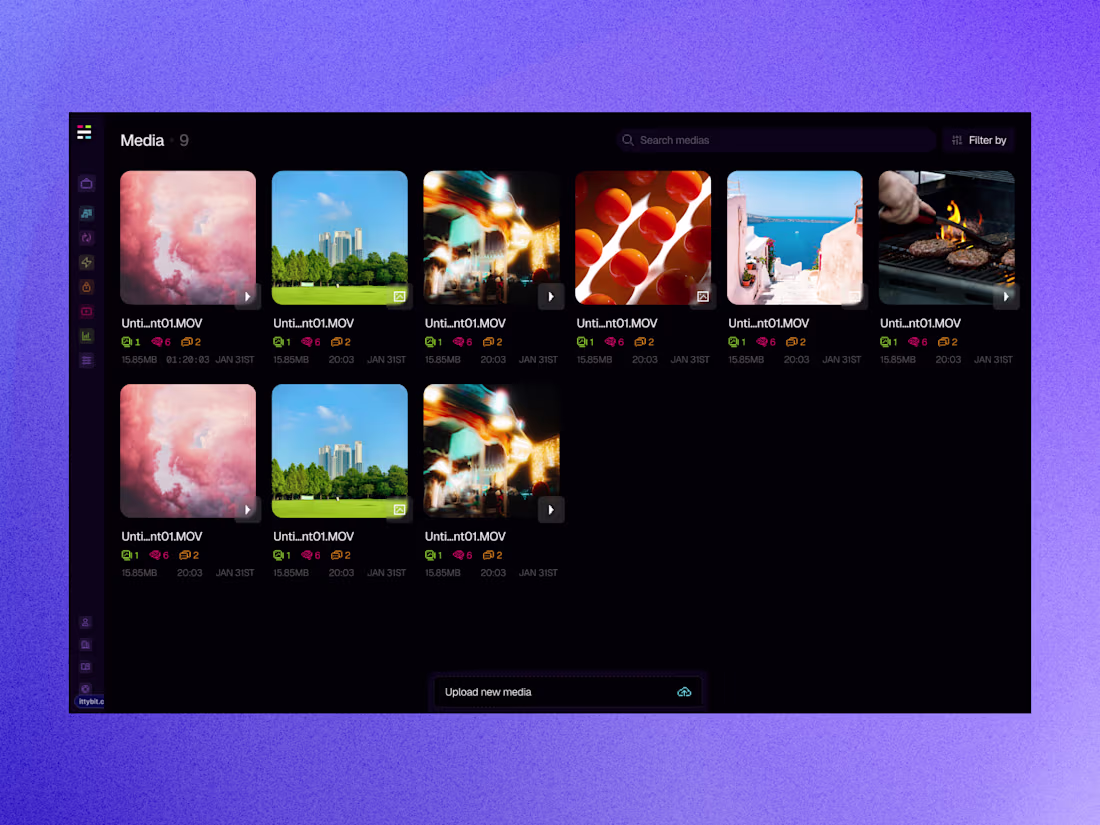
Task: Click the pink brain badge on first media card
Action: point(158,342)
